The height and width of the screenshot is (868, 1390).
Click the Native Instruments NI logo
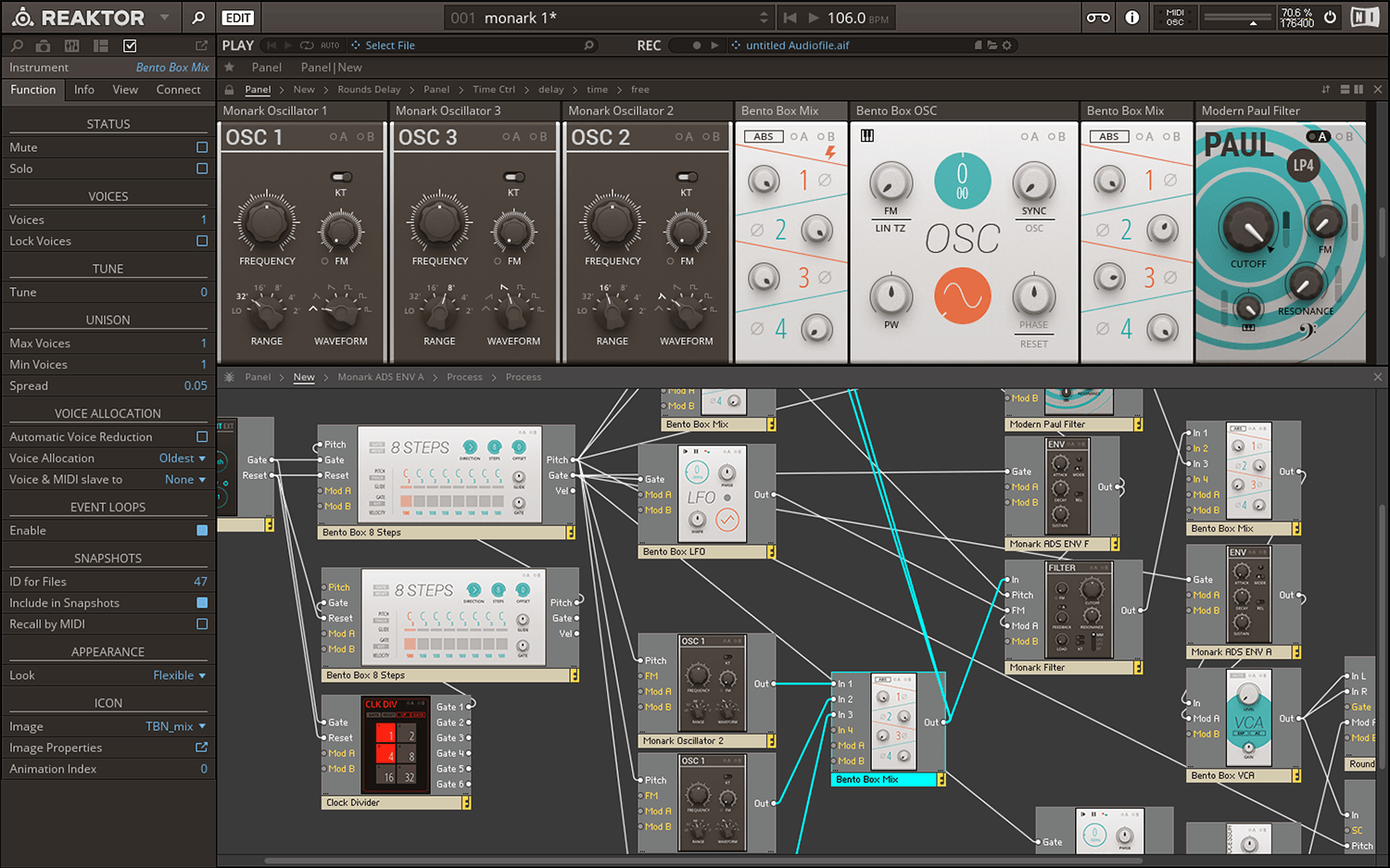click(x=1364, y=17)
